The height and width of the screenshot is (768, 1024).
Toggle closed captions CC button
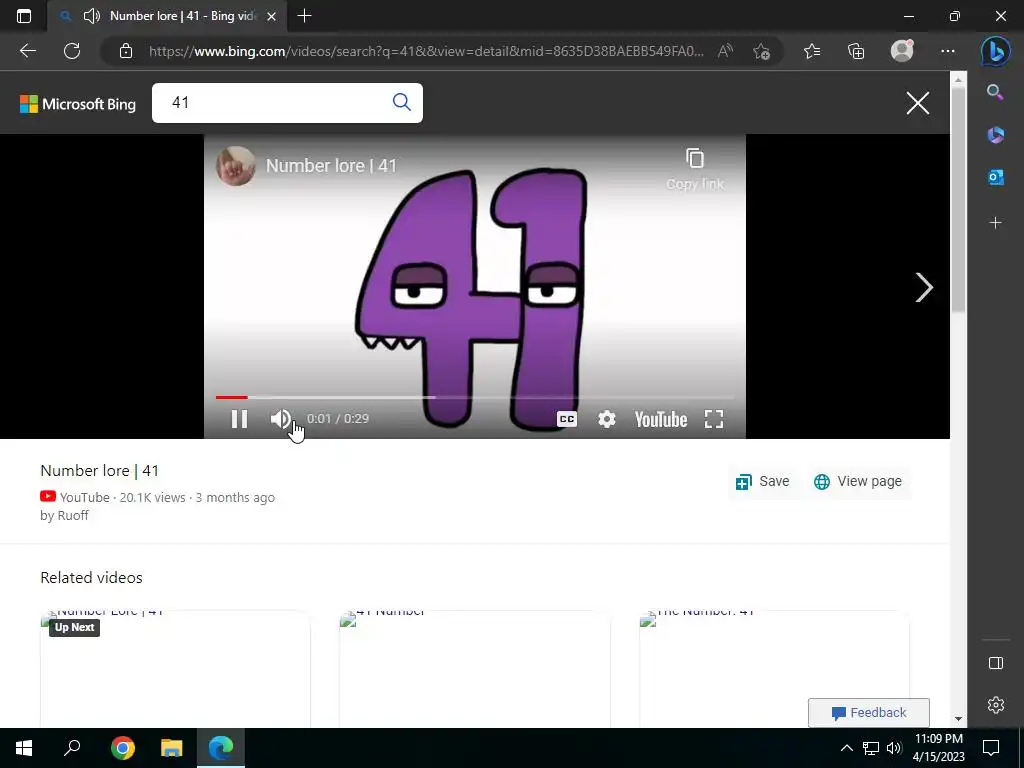point(567,419)
